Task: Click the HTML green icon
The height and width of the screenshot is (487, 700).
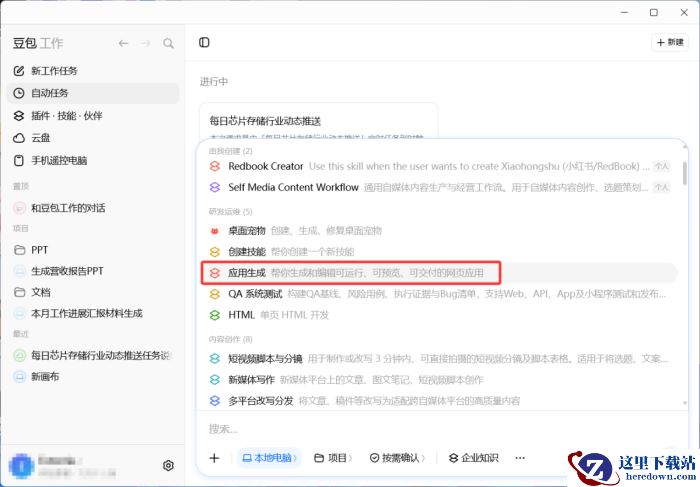Action: tap(215, 315)
